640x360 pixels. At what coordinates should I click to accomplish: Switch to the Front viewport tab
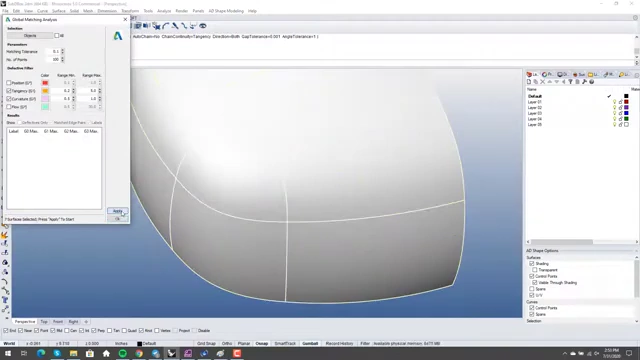tap(58, 322)
